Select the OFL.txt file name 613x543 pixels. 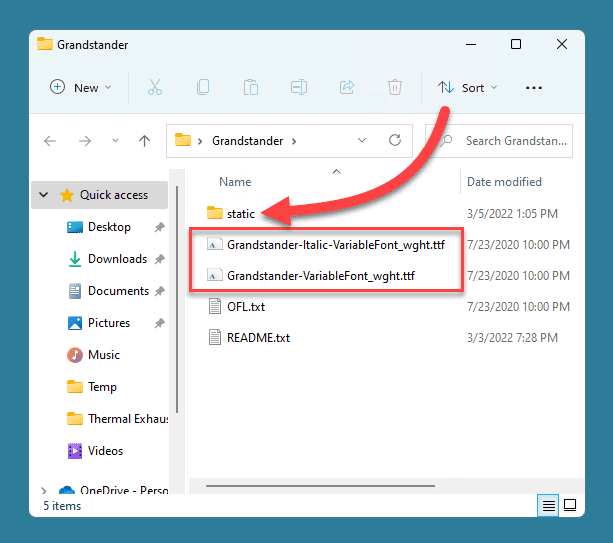(246, 307)
